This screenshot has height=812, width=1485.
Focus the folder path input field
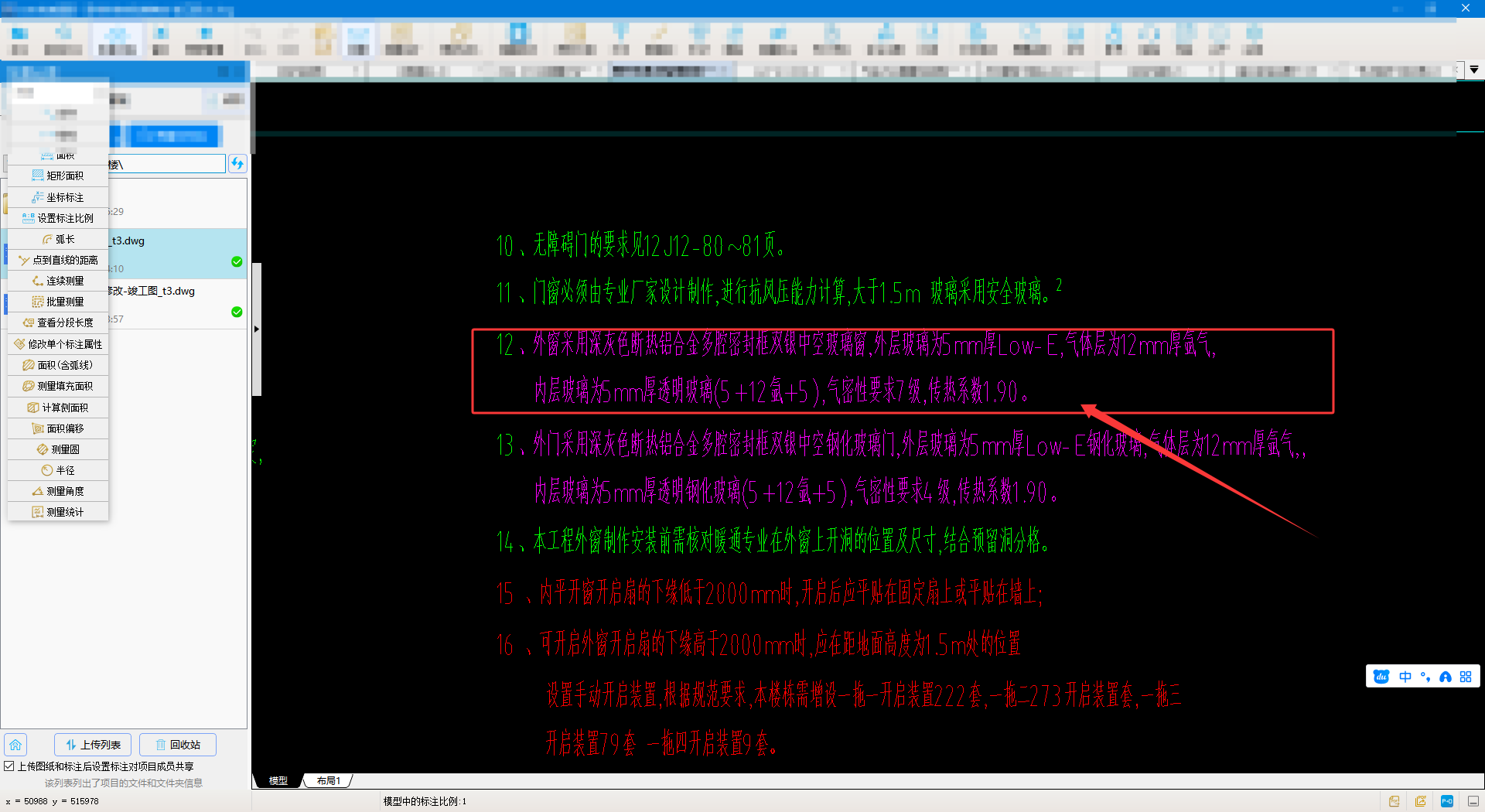(x=166, y=164)
